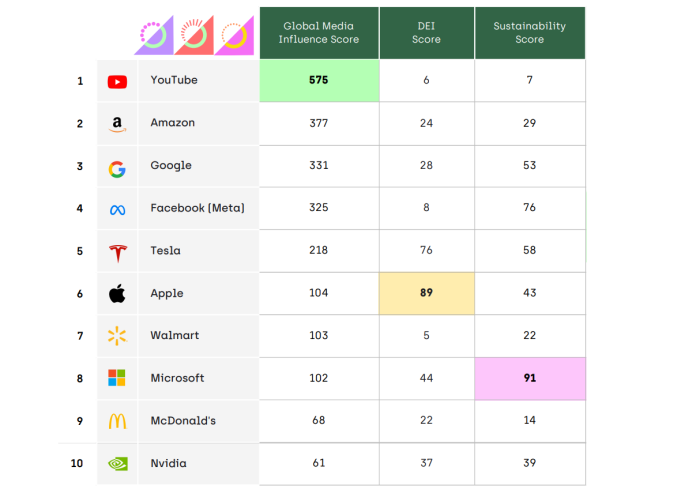
Task: Click the pink triangle yellow ring logo
Action: click(234, 36)
